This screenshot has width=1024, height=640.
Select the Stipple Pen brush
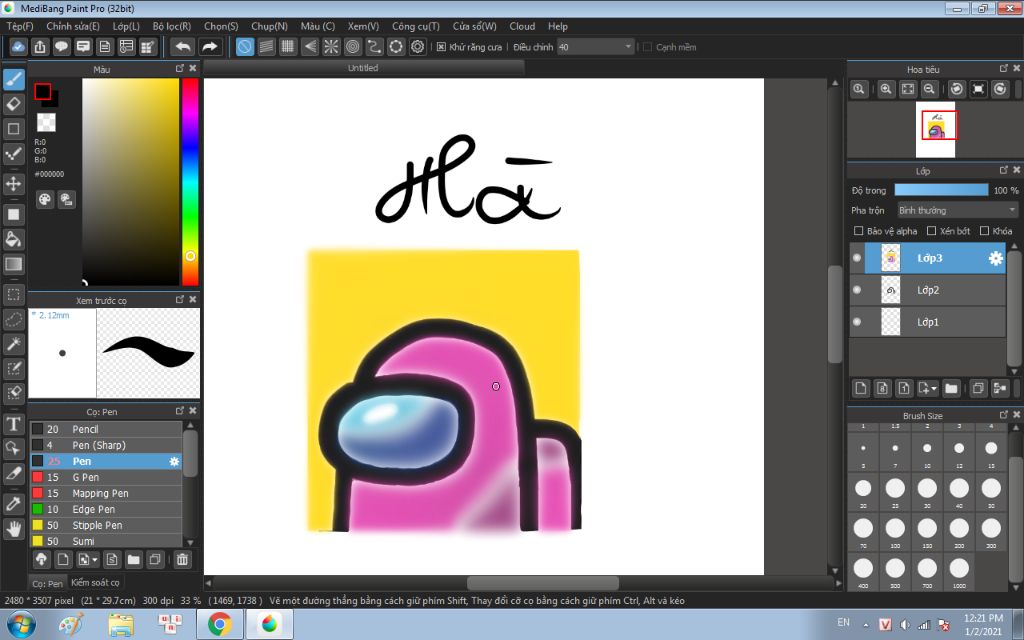click(x=106, y=525)
